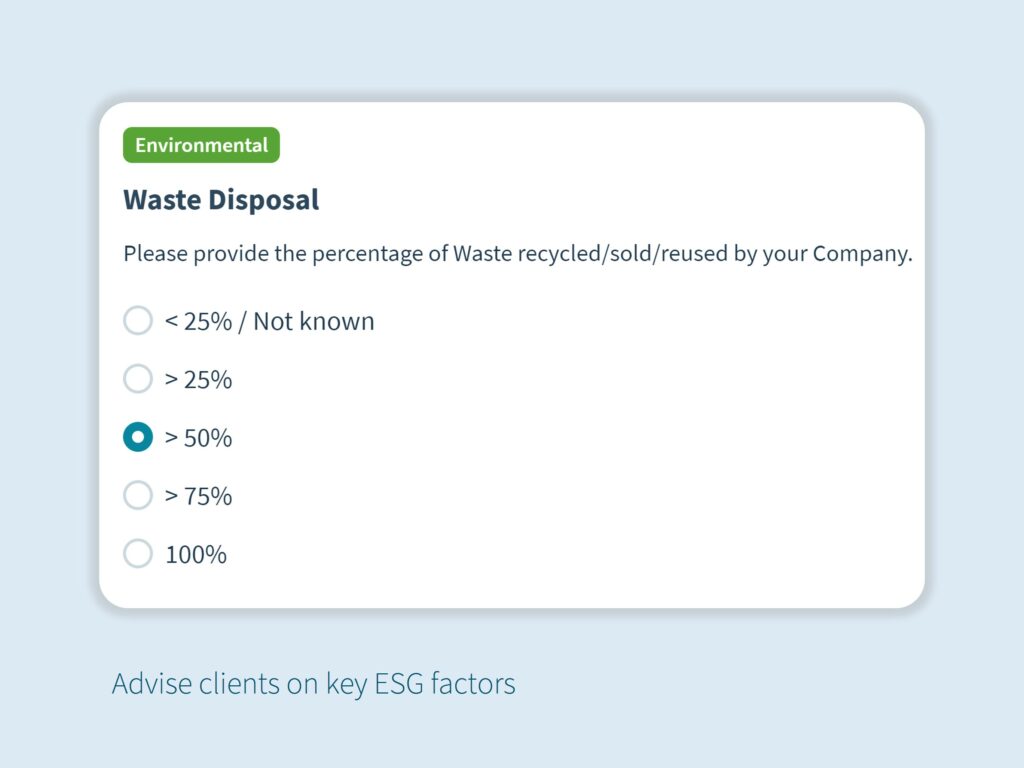The width and height of the screenshot is (1024, 768).
Task: Click the light blue background above the card
Action: [512, 50]
